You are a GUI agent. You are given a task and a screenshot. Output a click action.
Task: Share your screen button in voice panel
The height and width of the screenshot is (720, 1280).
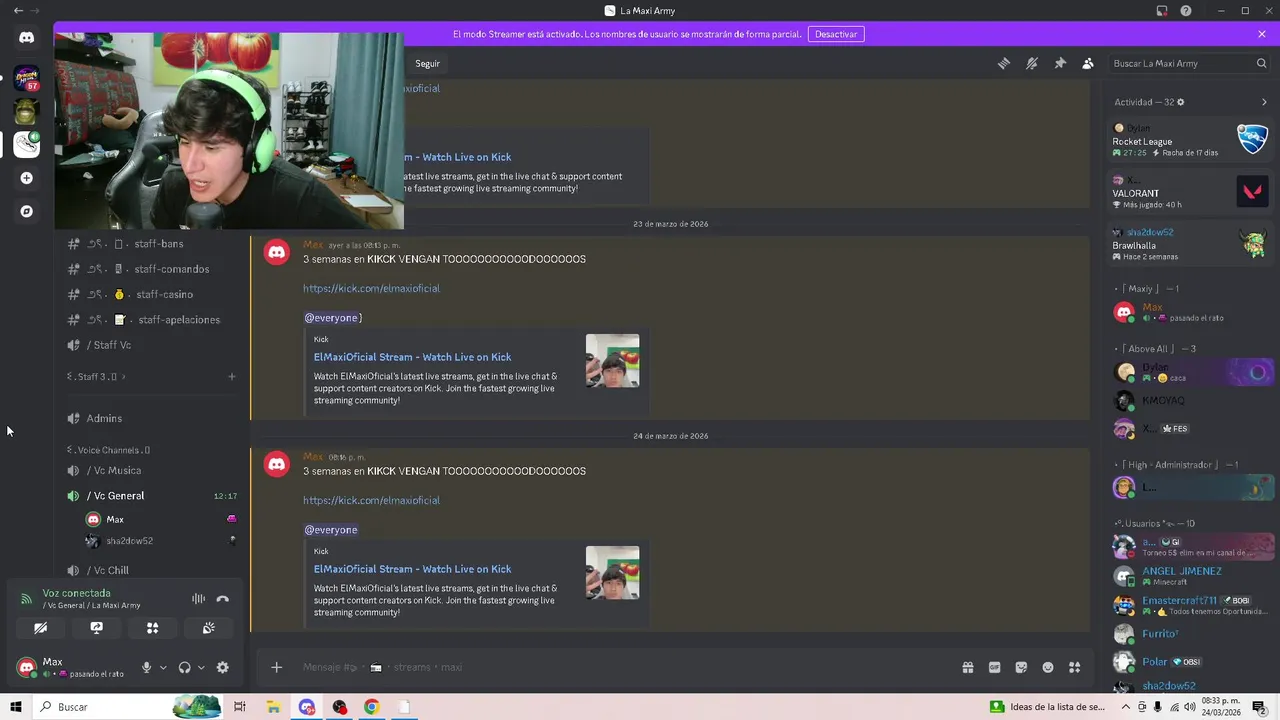coord(96,628)
